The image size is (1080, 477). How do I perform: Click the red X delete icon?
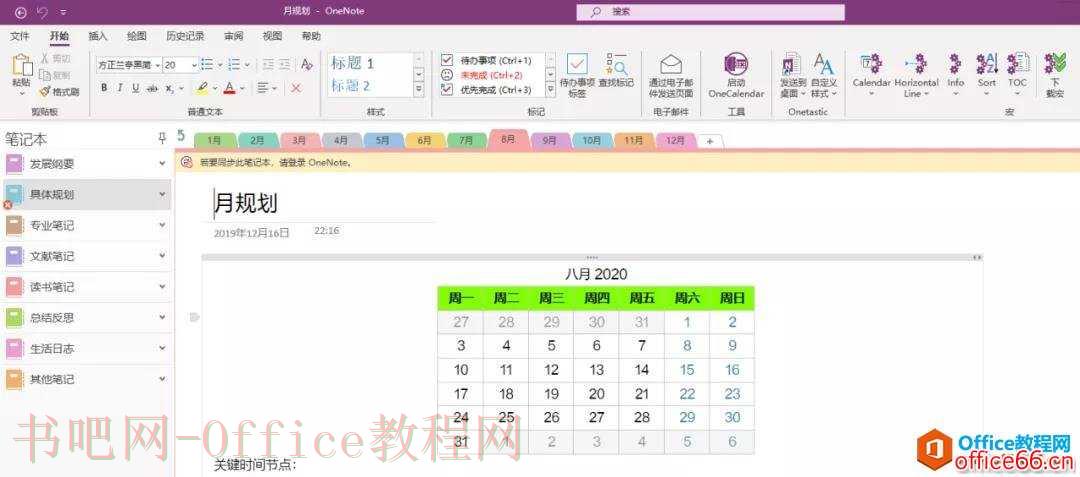coord(296,88)
